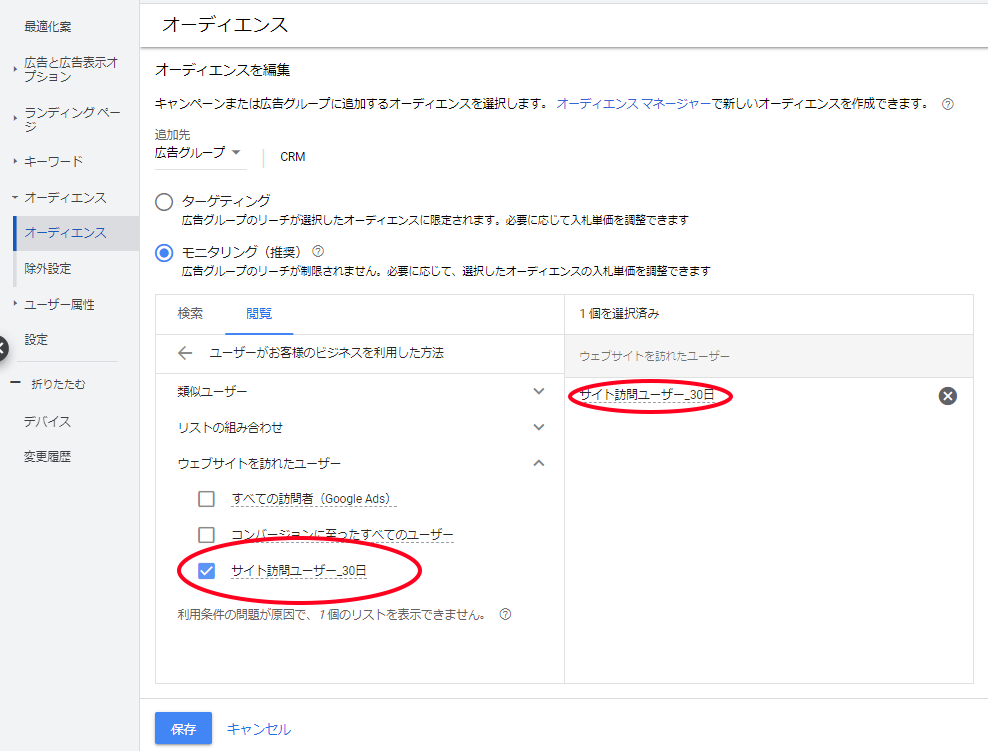The width and height of the screenshot is (988, 751).
Task: Switch to the 閲覧 tab
Action: tap(259, 314)
